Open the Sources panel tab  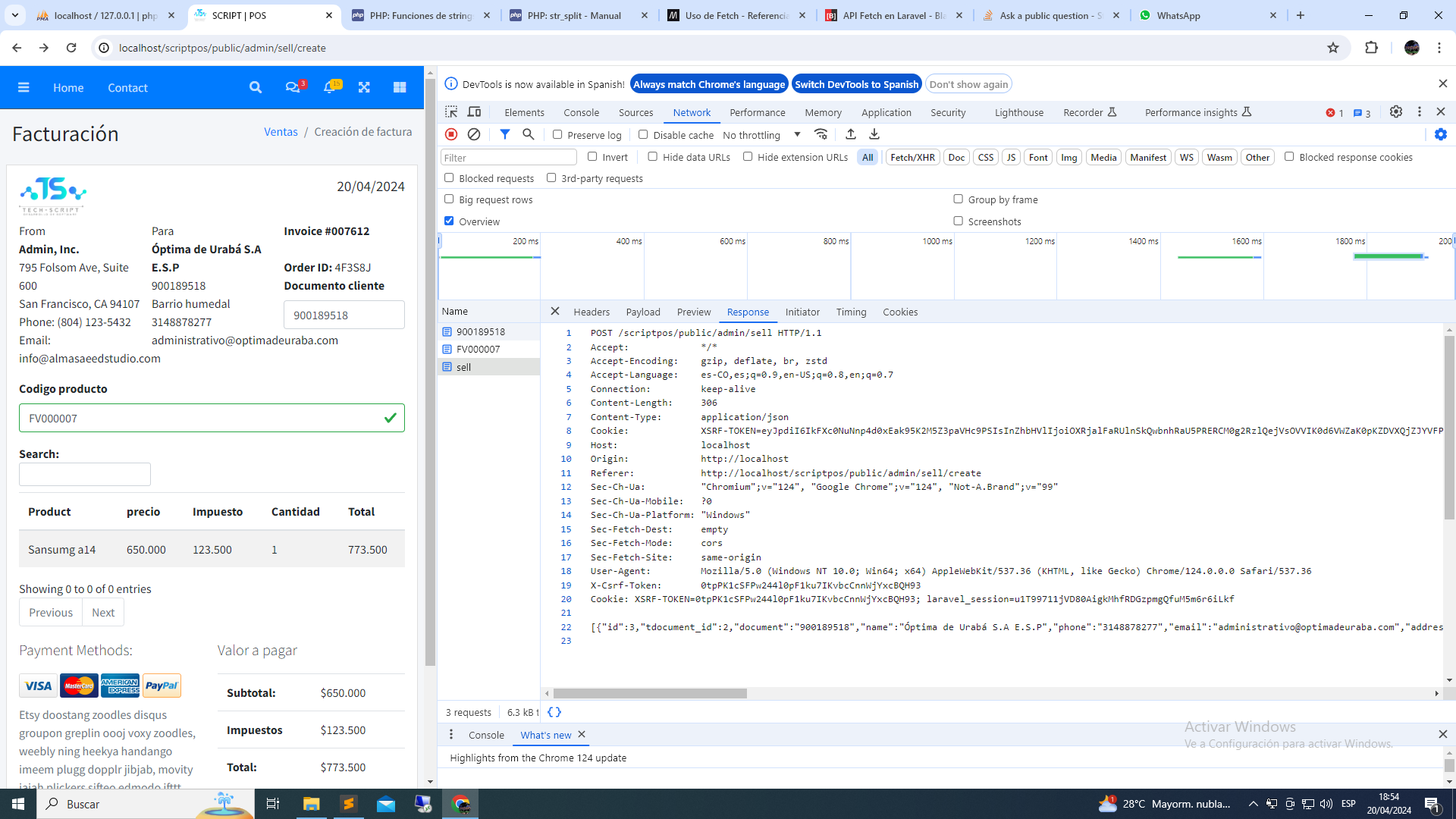[635, 112]
